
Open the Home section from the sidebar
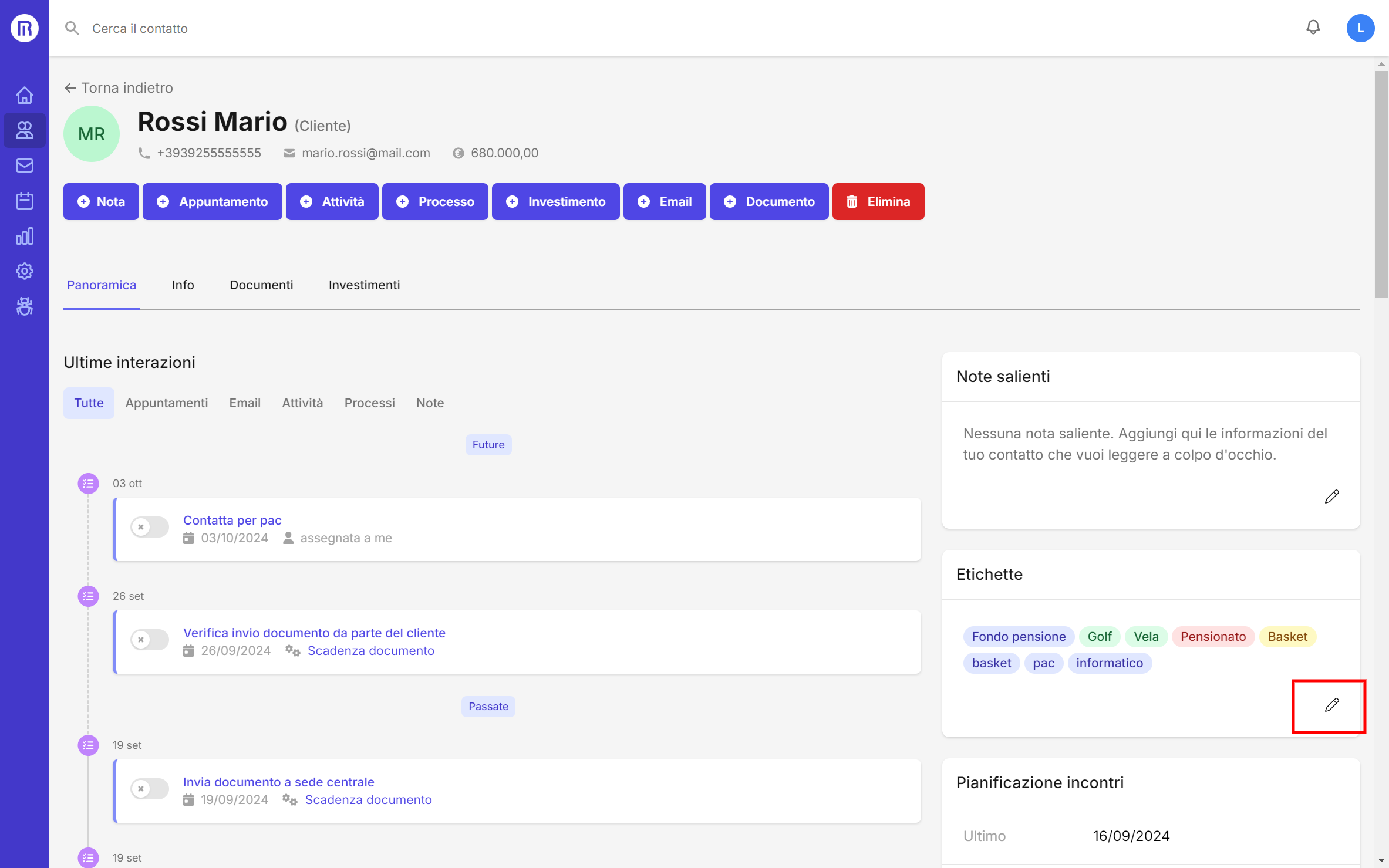click(x=24, y=94)
